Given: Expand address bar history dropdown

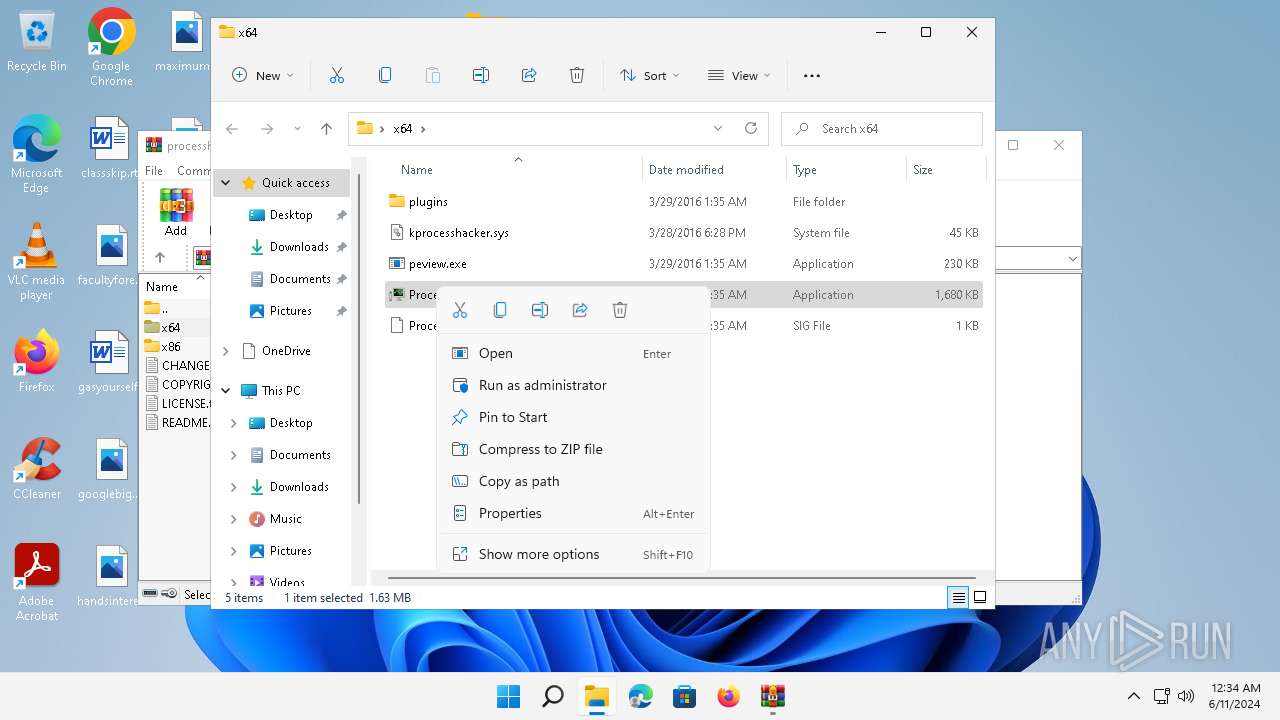Looking at the screenshot, I should (x=718, y=128).
